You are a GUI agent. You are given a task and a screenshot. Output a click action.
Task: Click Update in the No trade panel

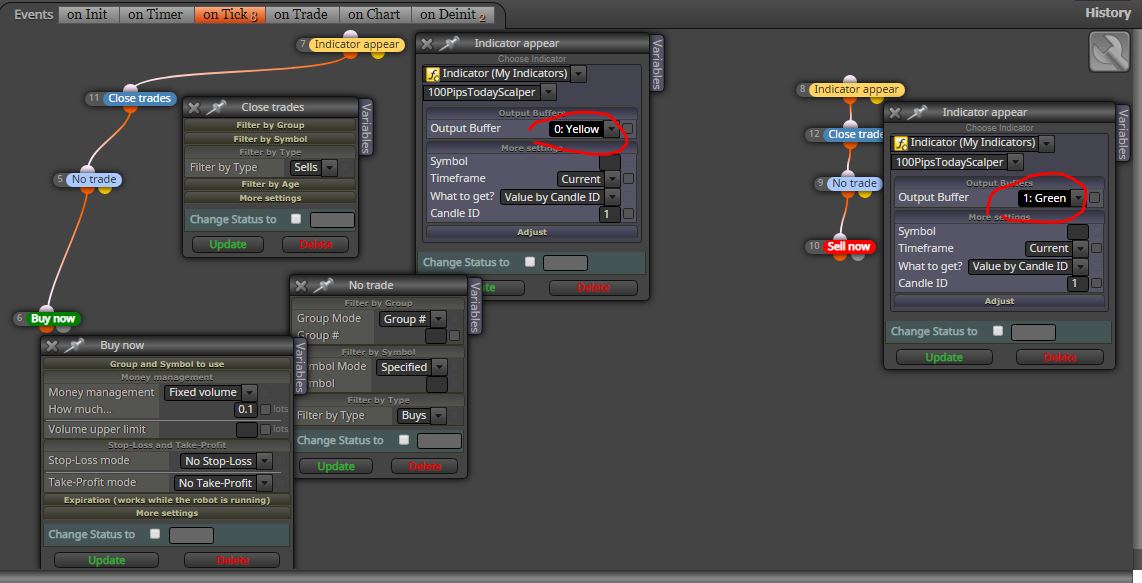[336, 466]
